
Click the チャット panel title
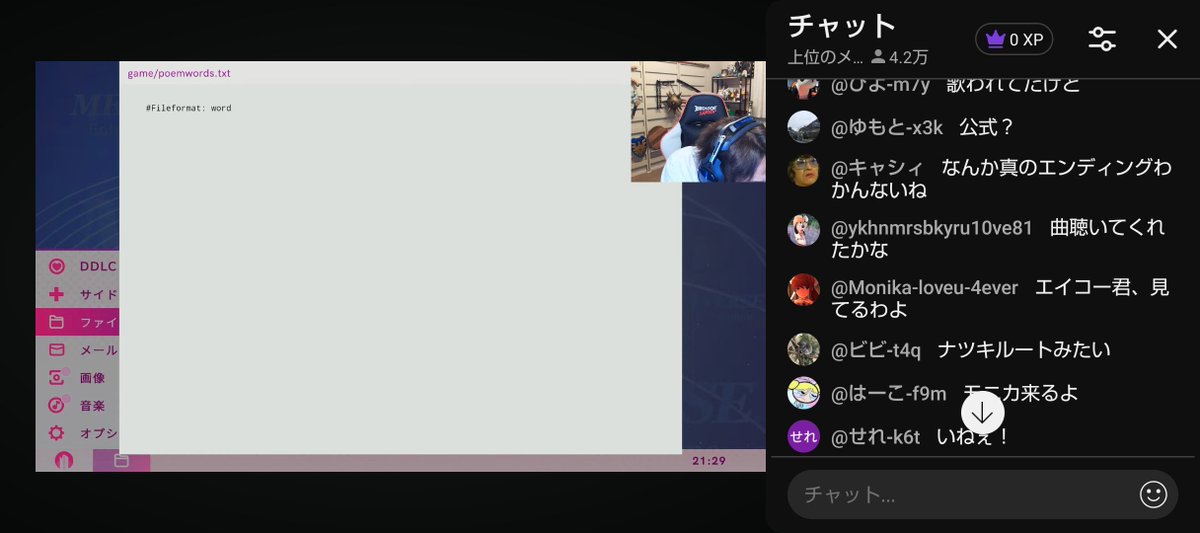[842, 25]
